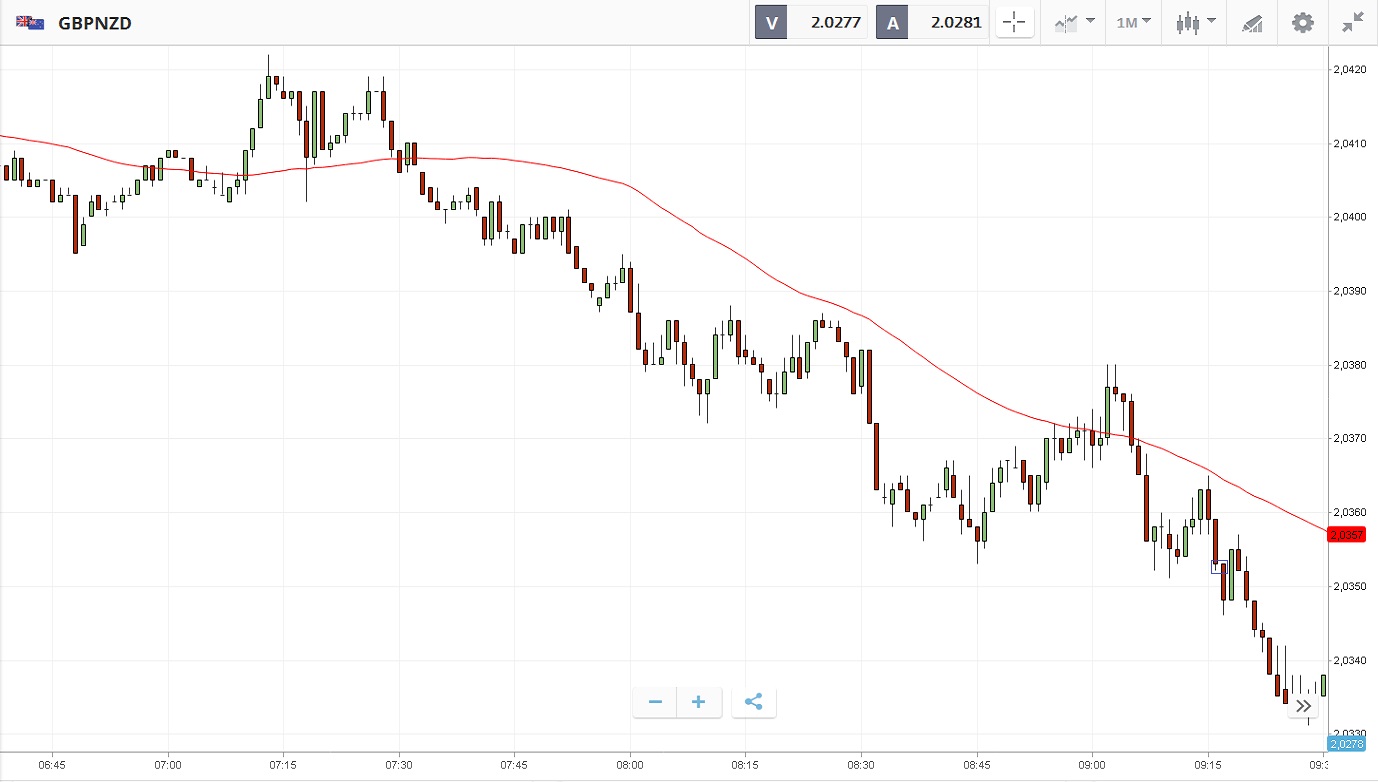Click the 2,0390 price axis label

[1349, 291]
